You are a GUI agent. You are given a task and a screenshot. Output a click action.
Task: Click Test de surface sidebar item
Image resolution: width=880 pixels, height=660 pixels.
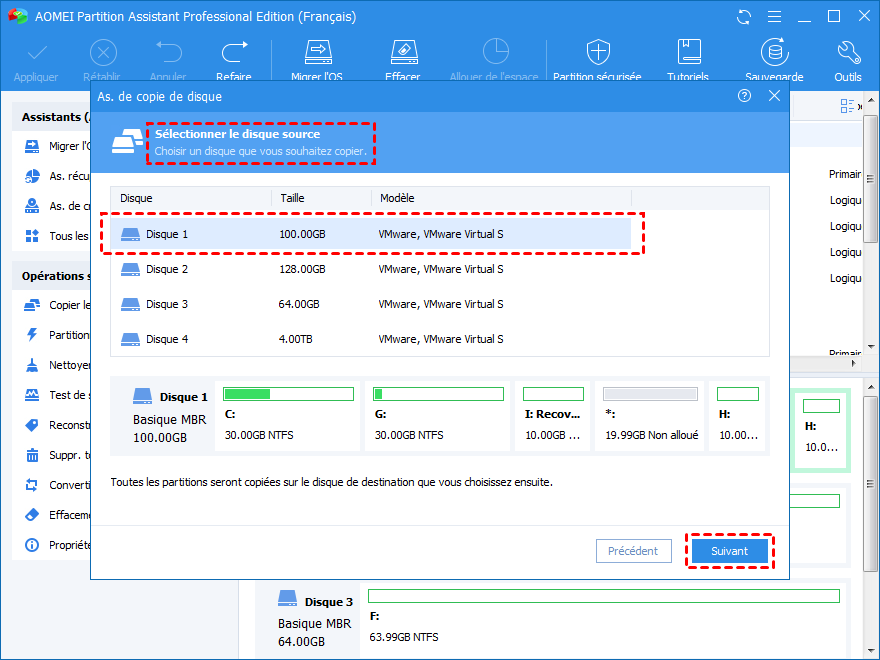tap(57, 395)
